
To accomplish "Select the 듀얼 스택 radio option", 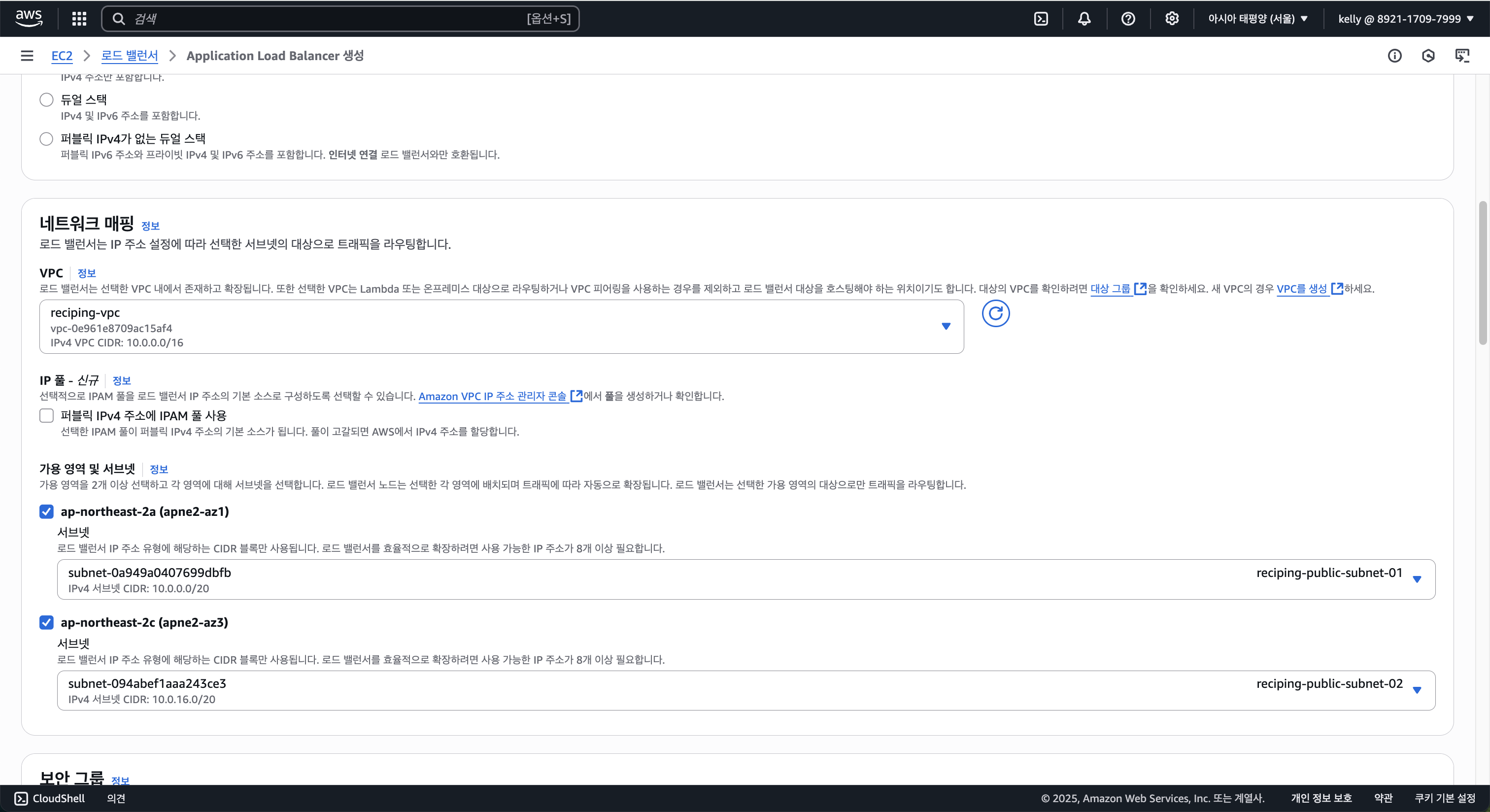I will pos(46,100).
